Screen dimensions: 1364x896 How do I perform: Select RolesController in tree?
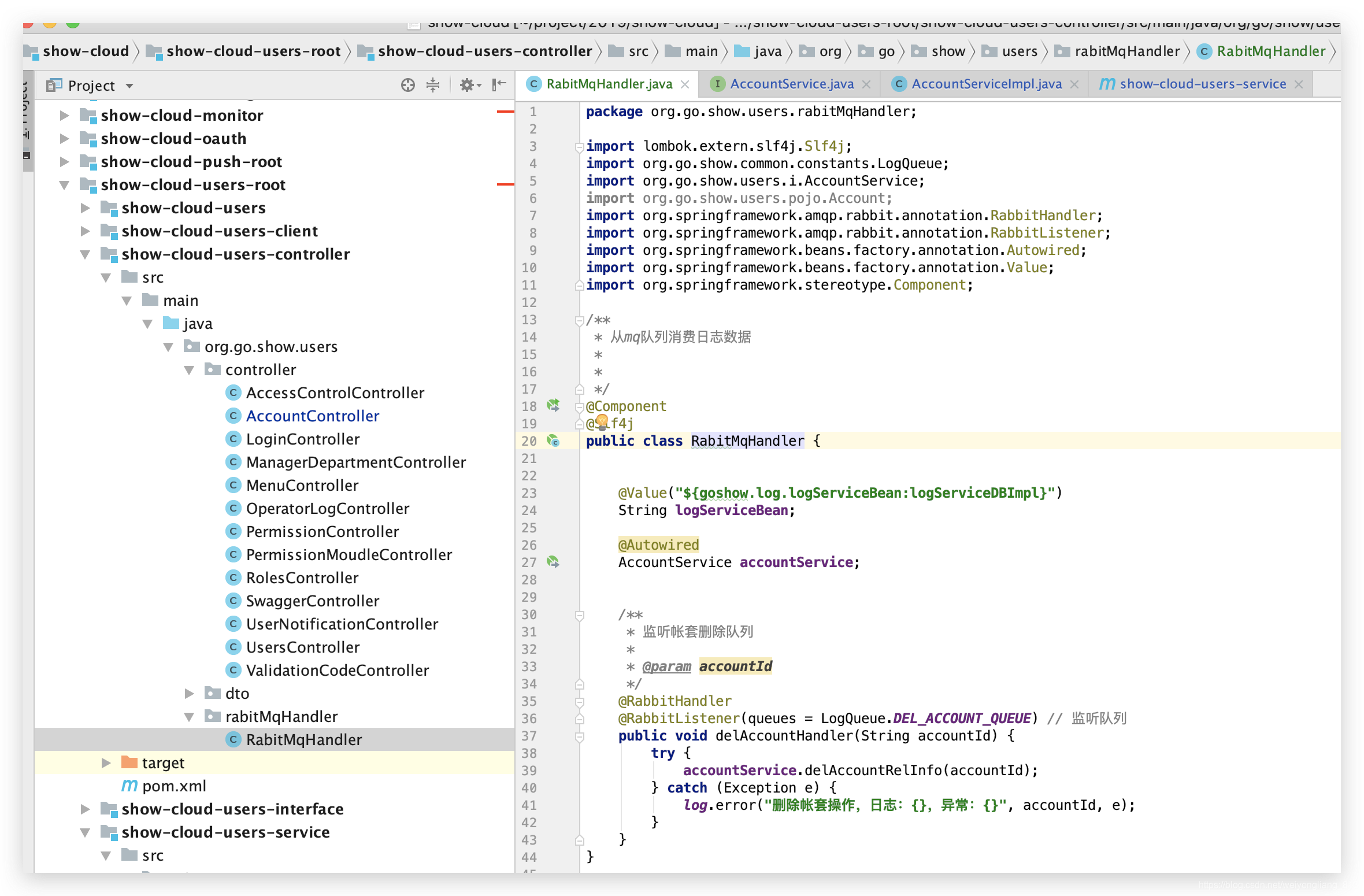coord(302,578)
